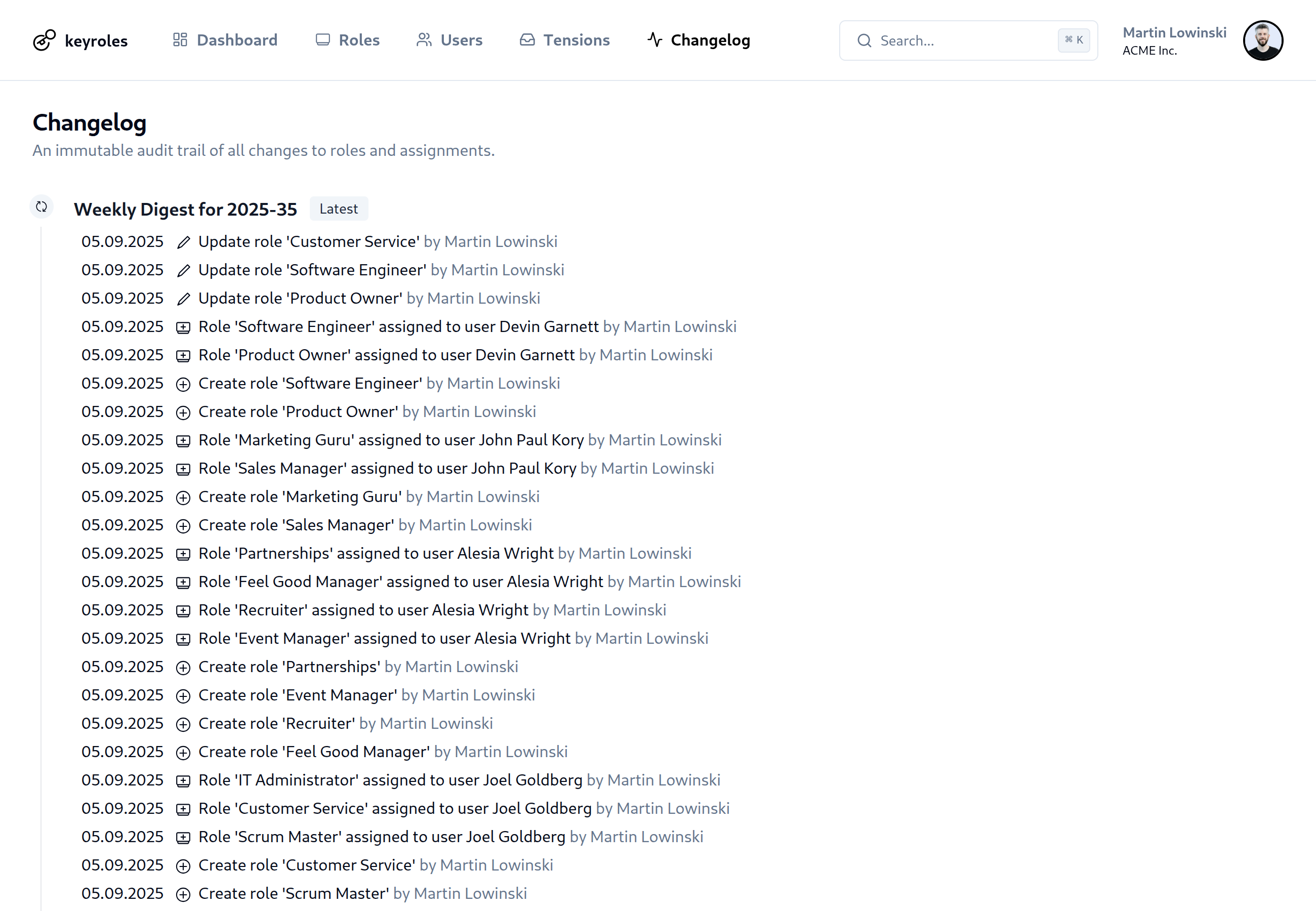This screenshot has width=1316, height=911.
Task: Click plus icon next to Create role 'Scrum Master'
Action: (183, 894)
